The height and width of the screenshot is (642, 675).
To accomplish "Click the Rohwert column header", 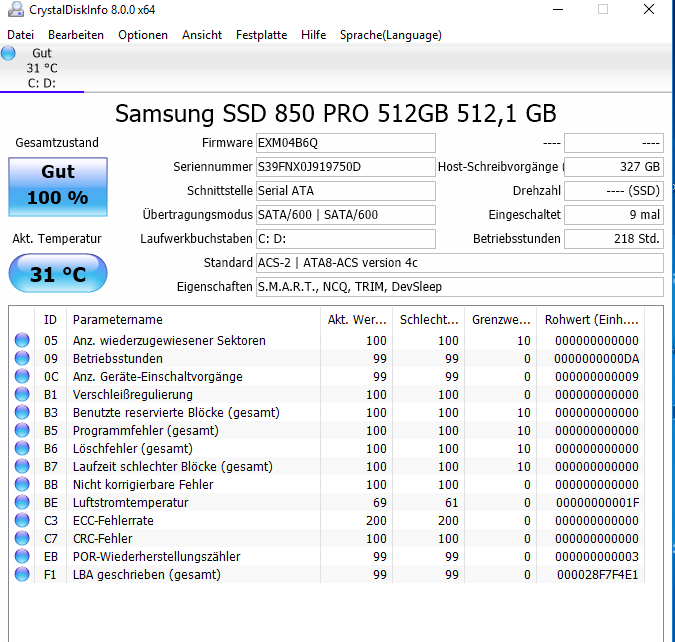I will (591, 319).
